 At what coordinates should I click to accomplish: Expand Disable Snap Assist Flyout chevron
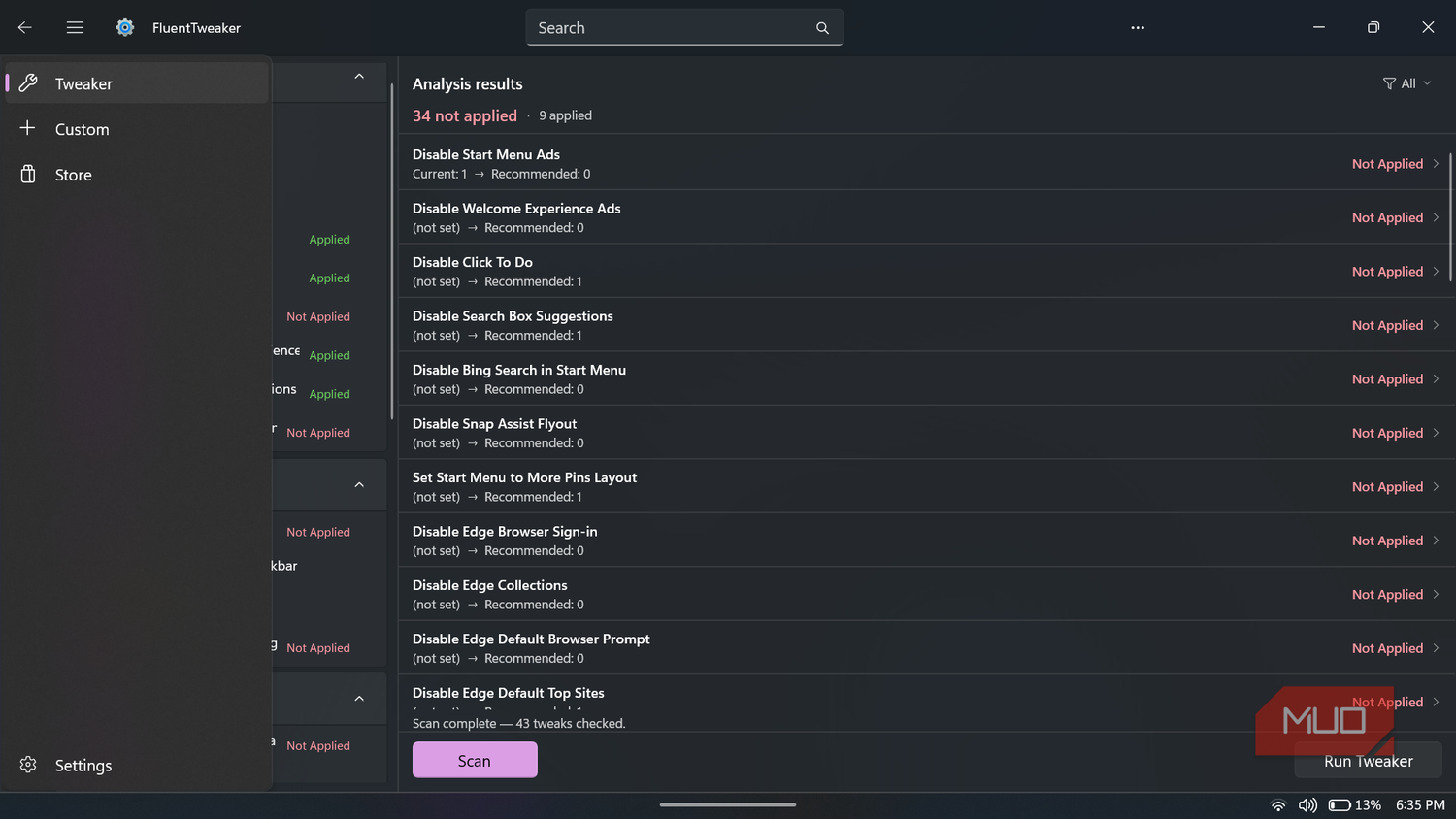pos(1436,433)
